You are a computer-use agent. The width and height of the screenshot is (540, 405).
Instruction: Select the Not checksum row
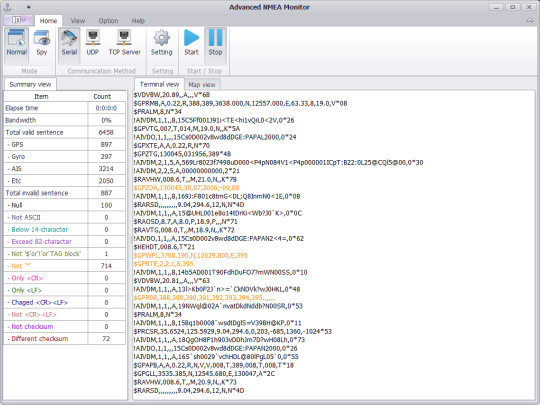pyautogui.click(x=64, y=326)
